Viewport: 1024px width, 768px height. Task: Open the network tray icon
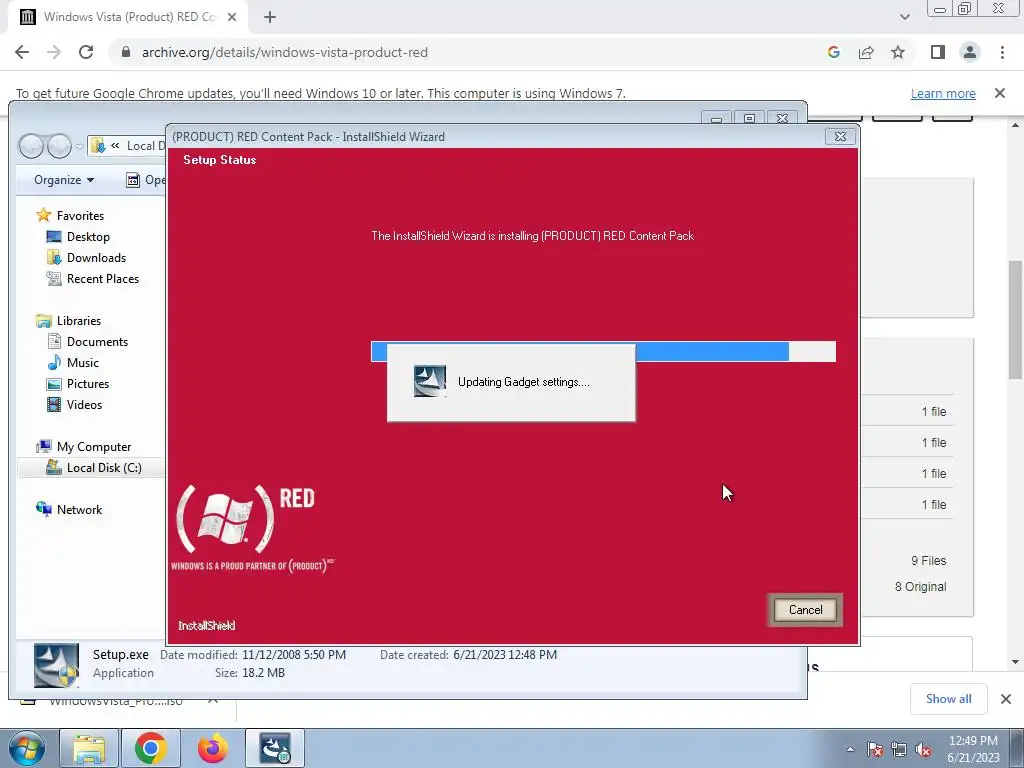[899, 749]
